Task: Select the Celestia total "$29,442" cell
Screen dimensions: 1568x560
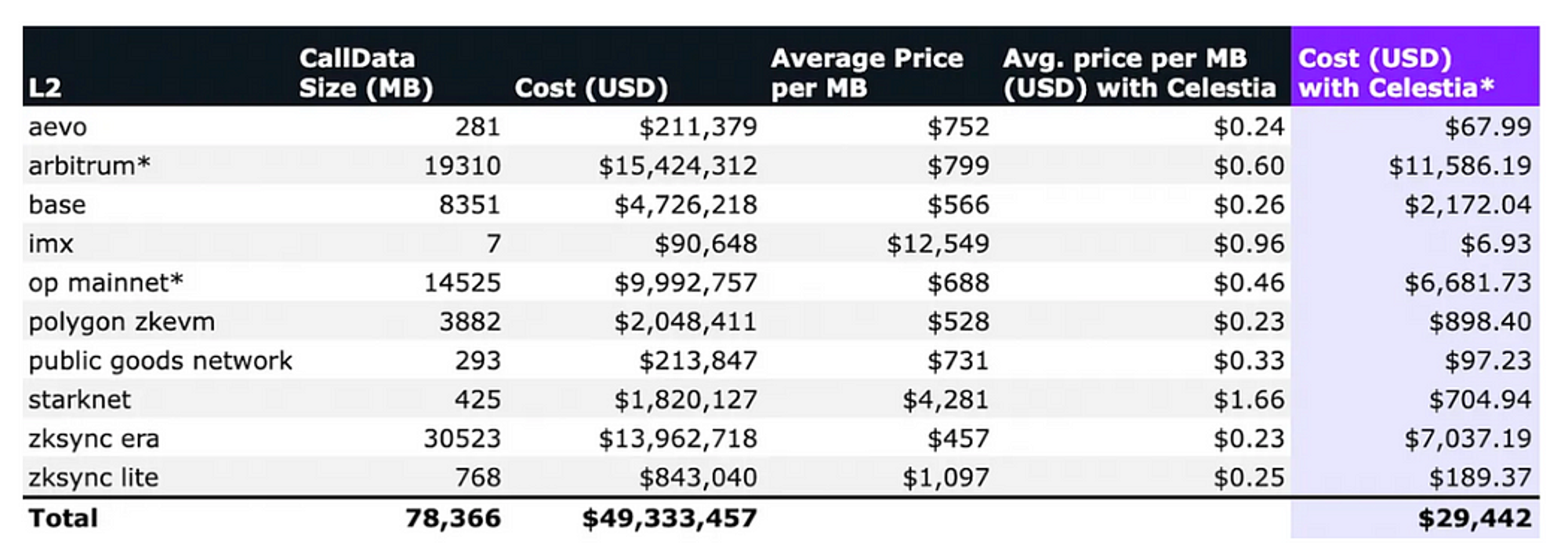Action: (x=1474, y=518)
